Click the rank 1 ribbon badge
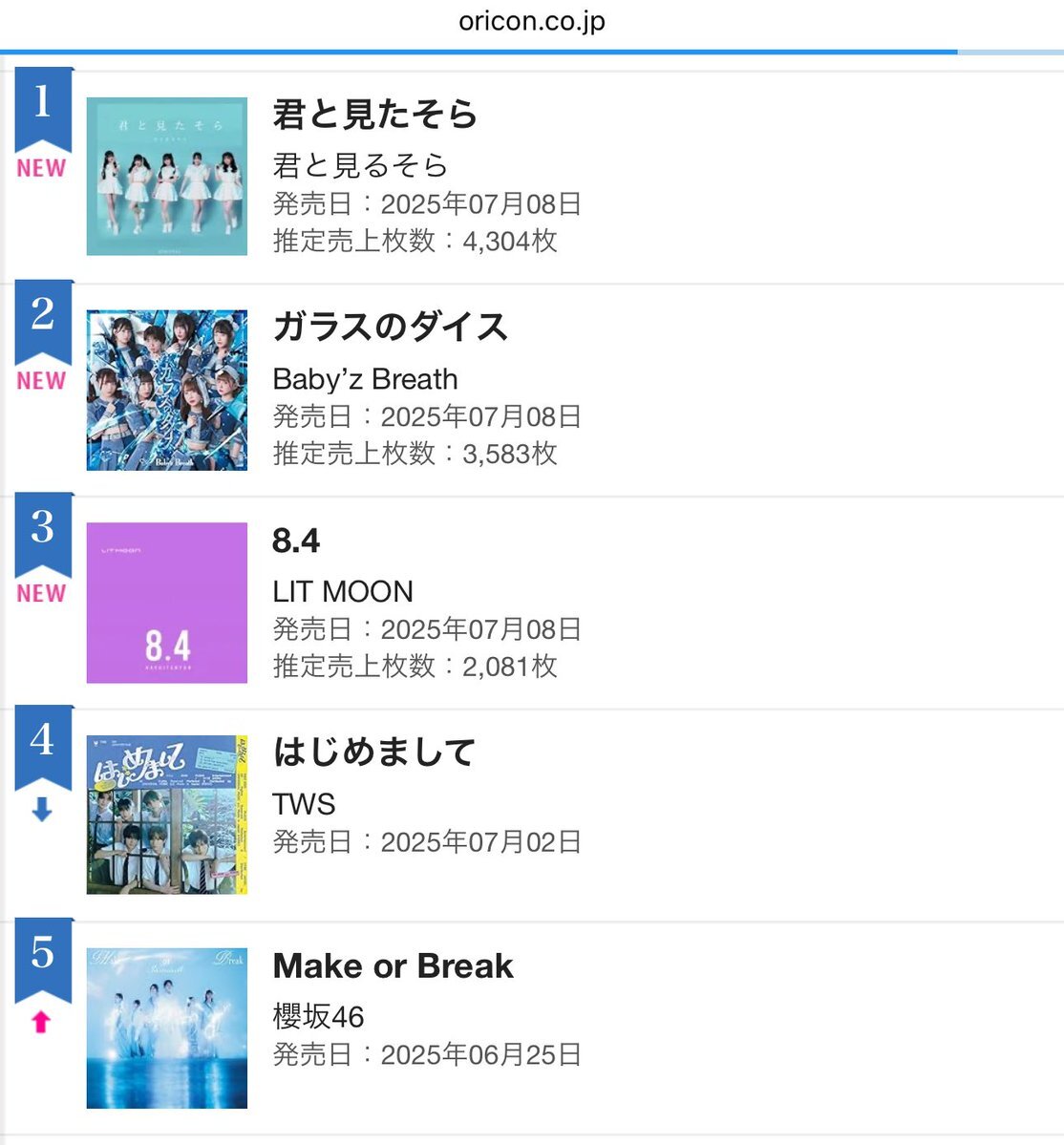This screenshot has height=1145, width=1064. [x=43, y=108]
